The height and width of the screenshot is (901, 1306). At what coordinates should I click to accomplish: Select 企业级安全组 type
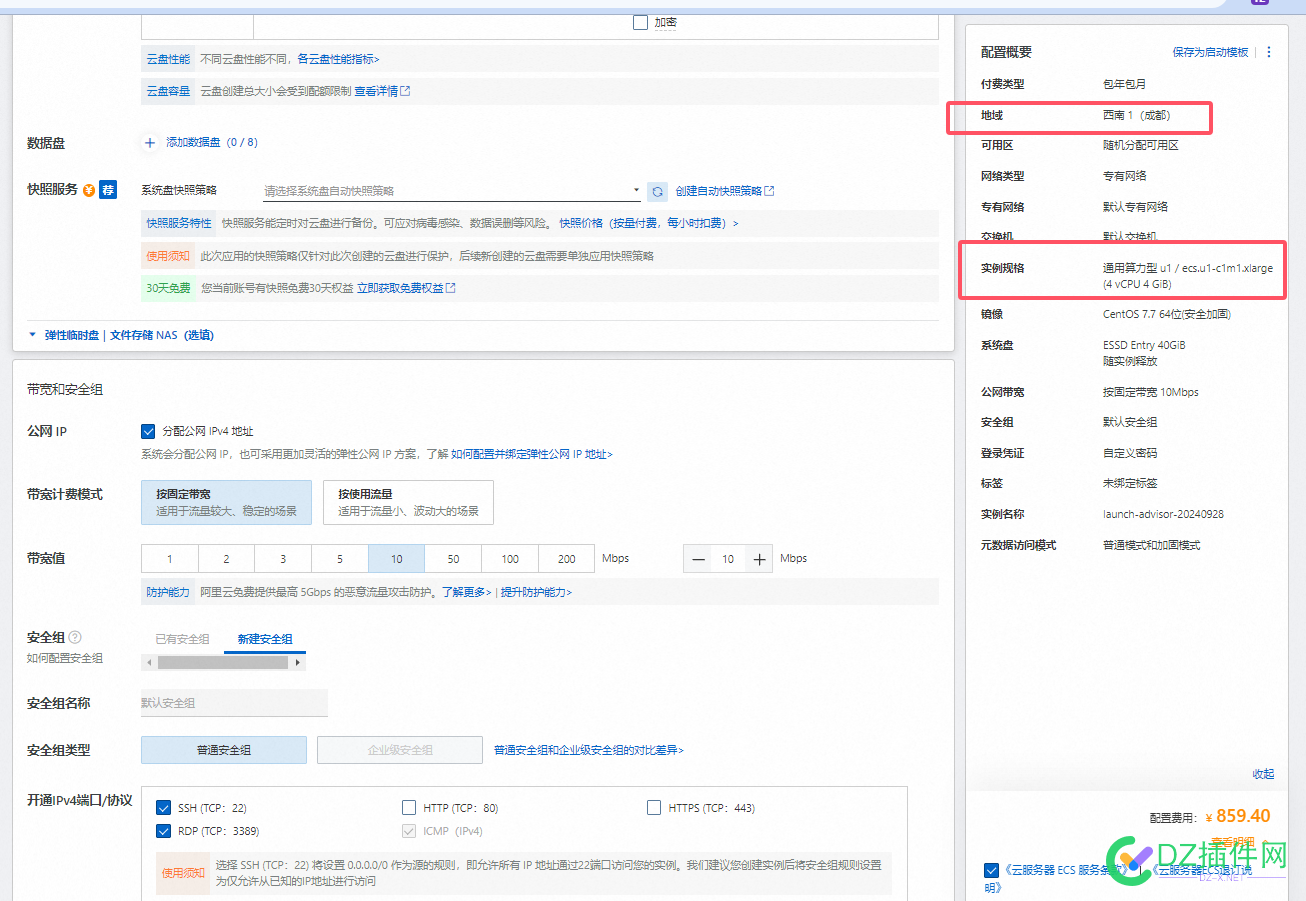[400, 750]
